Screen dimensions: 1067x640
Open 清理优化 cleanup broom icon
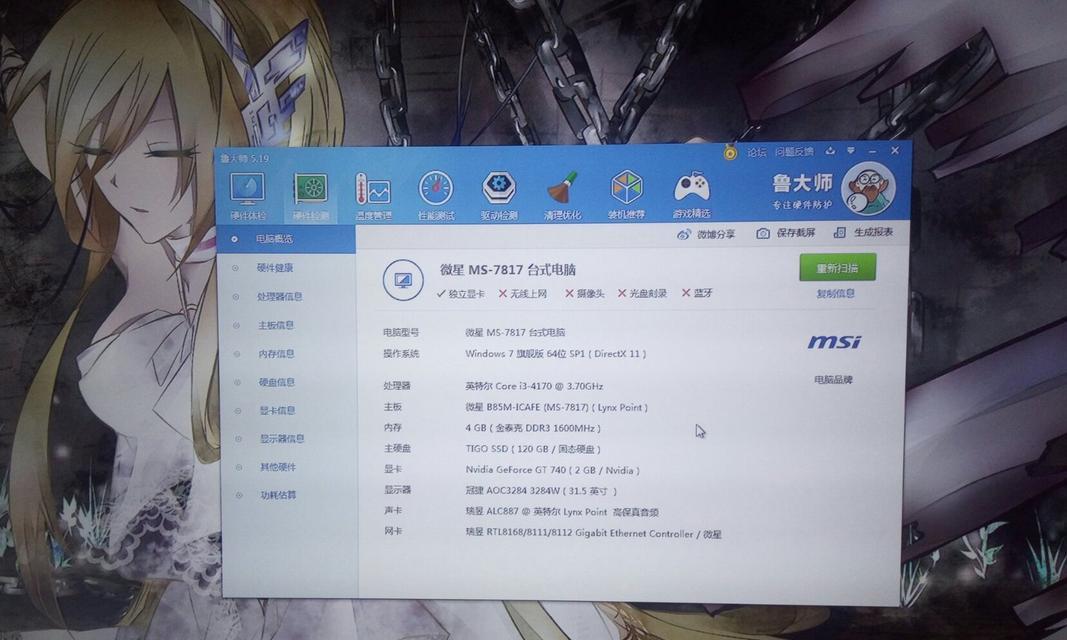coord(562,195)
